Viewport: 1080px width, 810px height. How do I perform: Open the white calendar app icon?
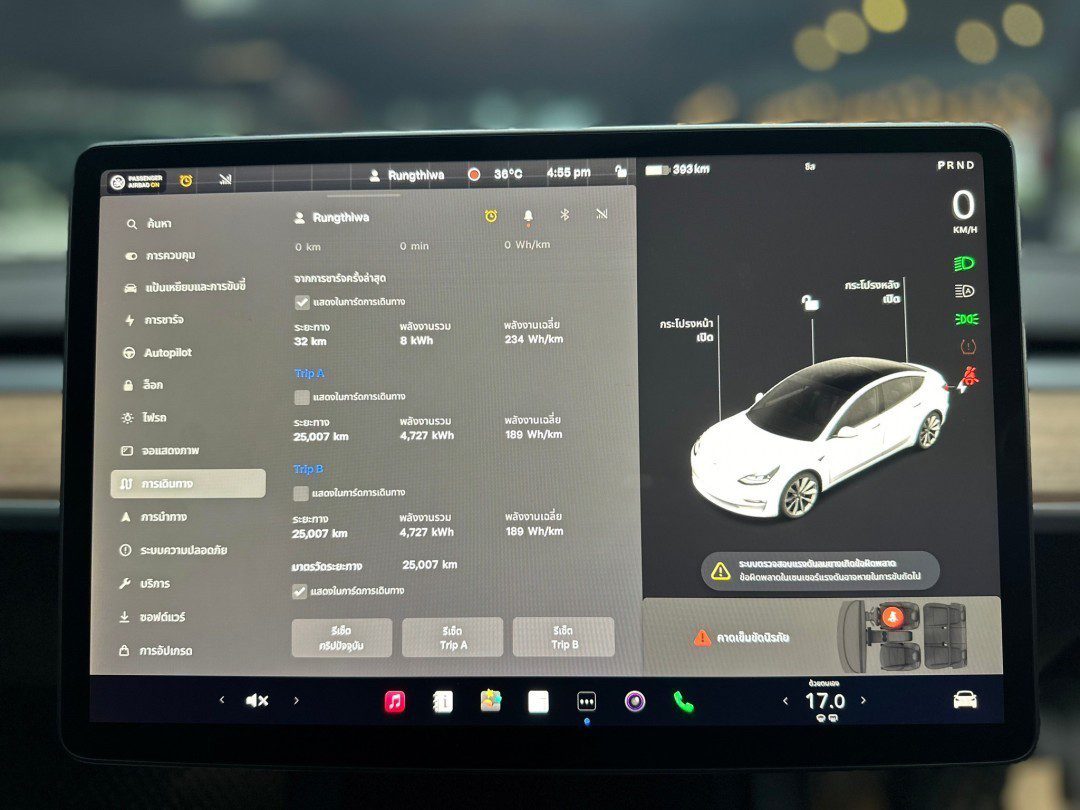click(539, 702)
